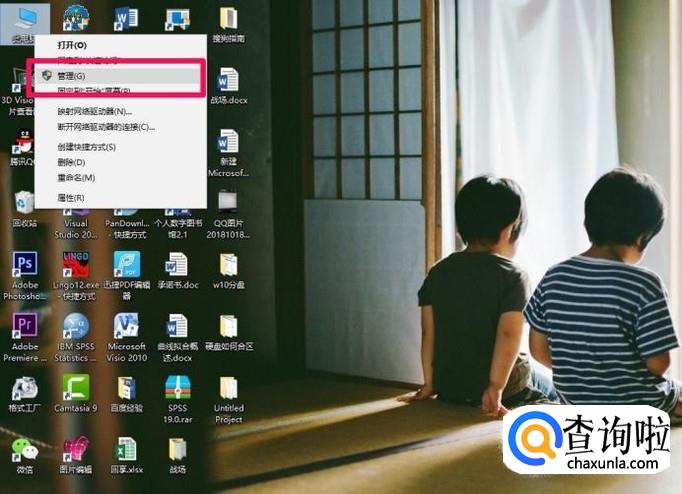Select 属性(R) from context menu

(x=71, y=198)
